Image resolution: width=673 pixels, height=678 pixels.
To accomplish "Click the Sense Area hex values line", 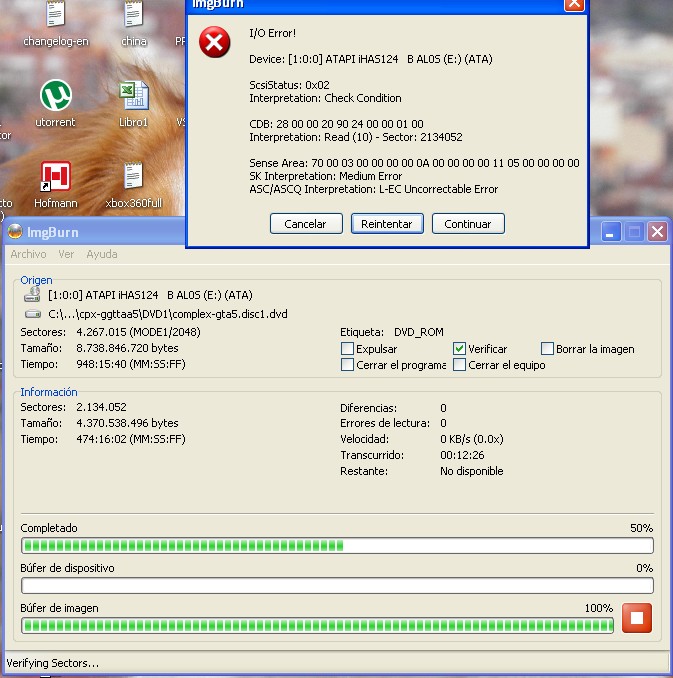I will (414, 163).
